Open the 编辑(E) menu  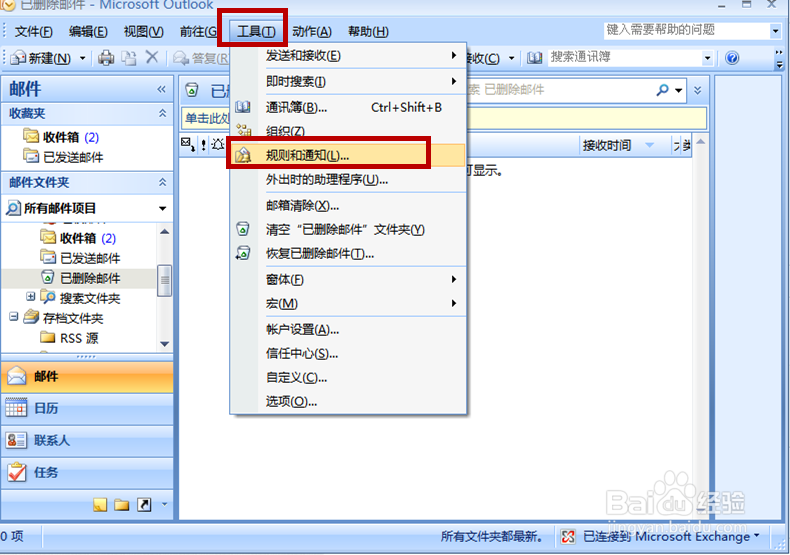(x=88, y=32)
